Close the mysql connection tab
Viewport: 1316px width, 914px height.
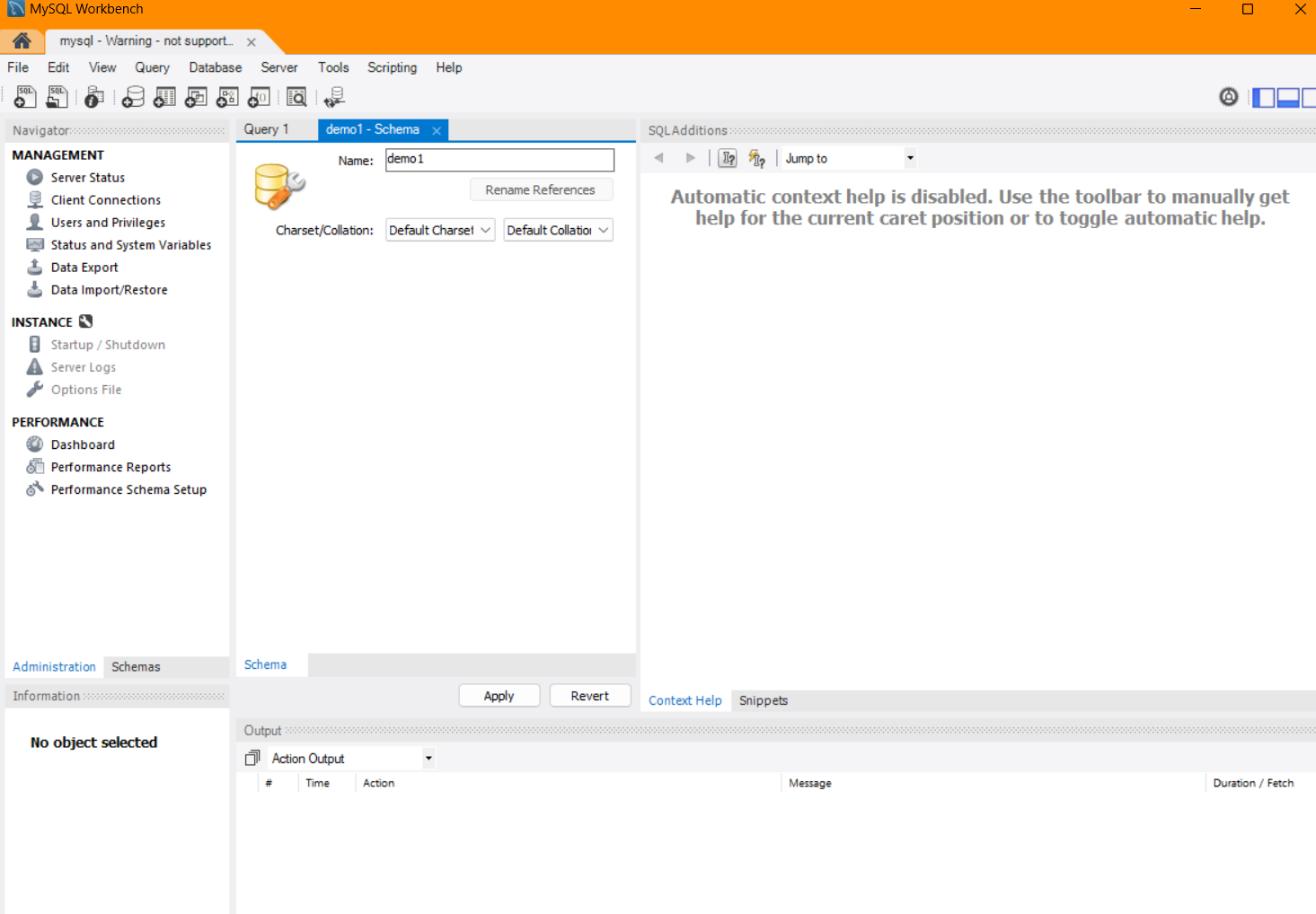point(252,42)
